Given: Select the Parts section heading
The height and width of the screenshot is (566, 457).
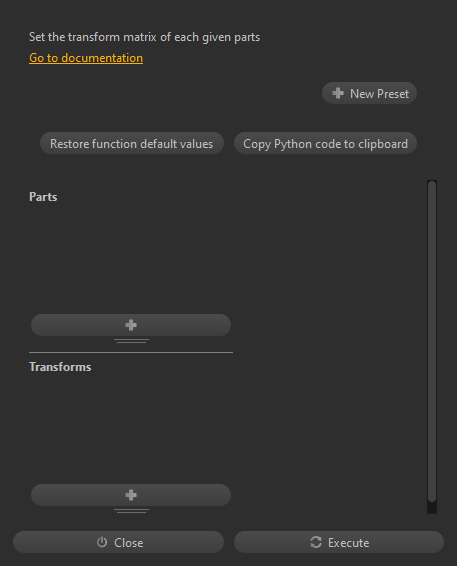Looking at the screenshot, I should pyautogui.click(x=43, y=197).
